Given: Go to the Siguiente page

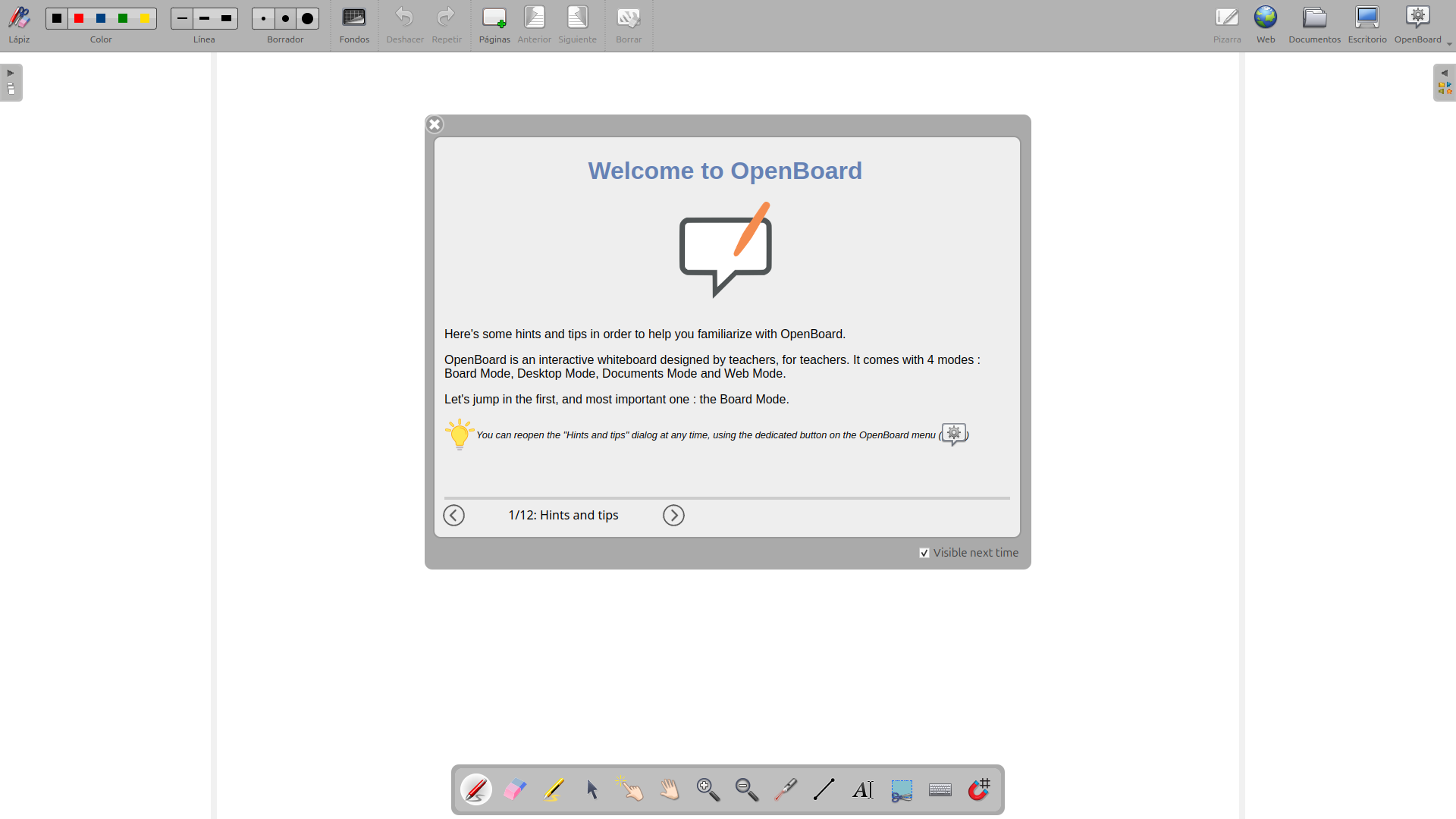Looking at the screenshot, I should 578,25.
